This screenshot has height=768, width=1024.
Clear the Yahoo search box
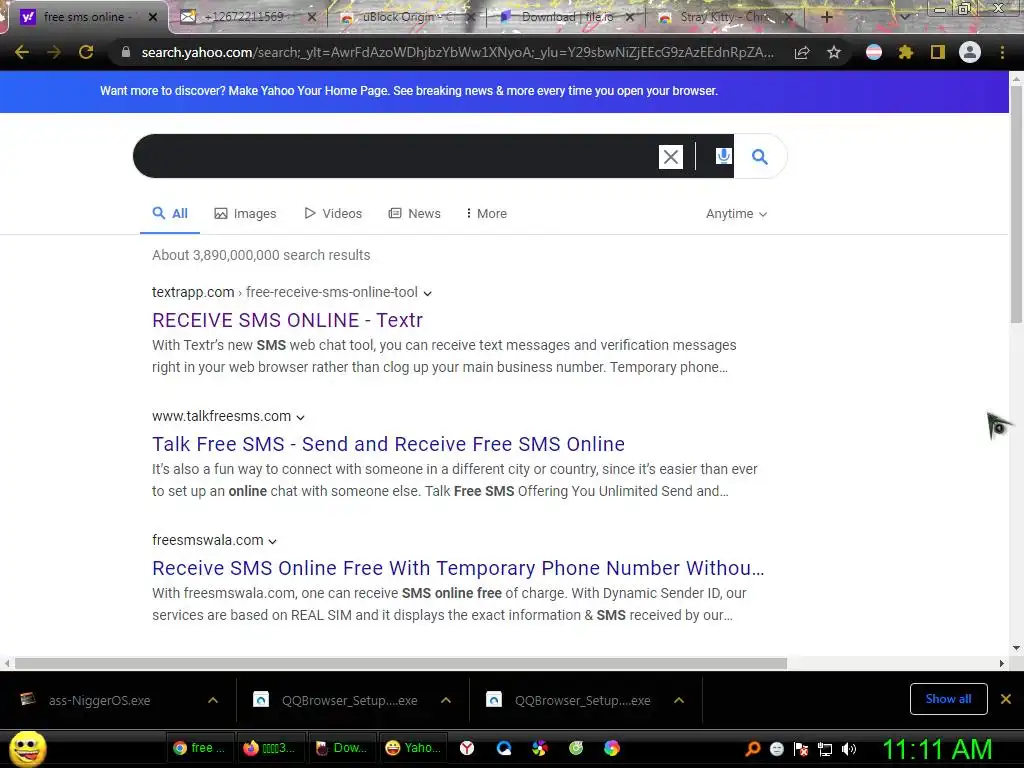[x=671, y=157]
